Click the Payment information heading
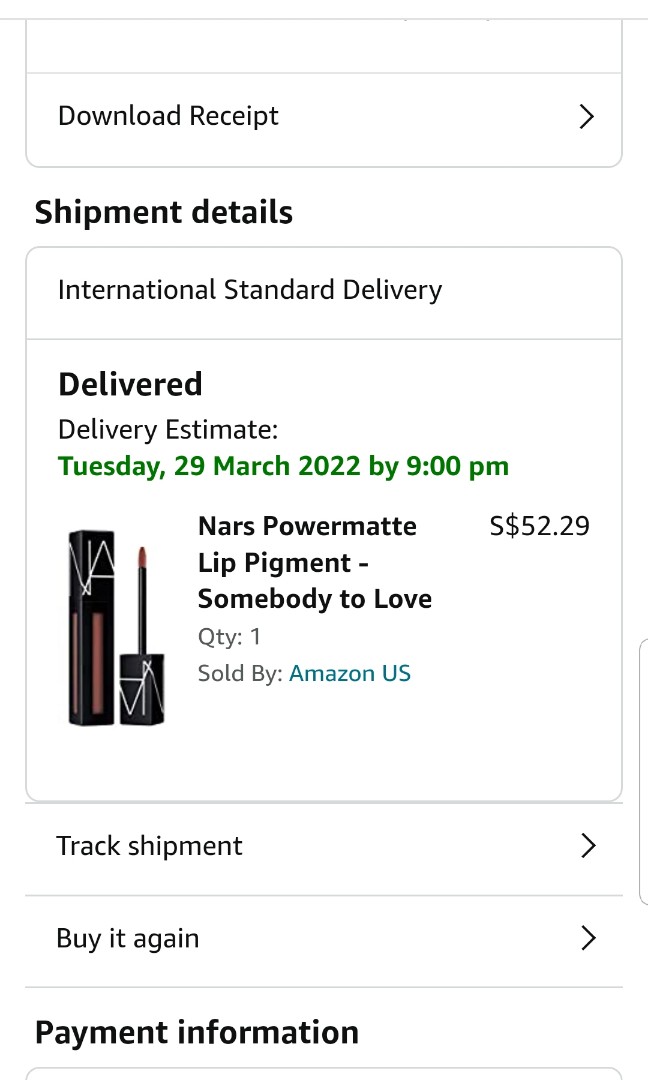Viewport: 648px width, 1080px height. click(x=196, y=1031)
